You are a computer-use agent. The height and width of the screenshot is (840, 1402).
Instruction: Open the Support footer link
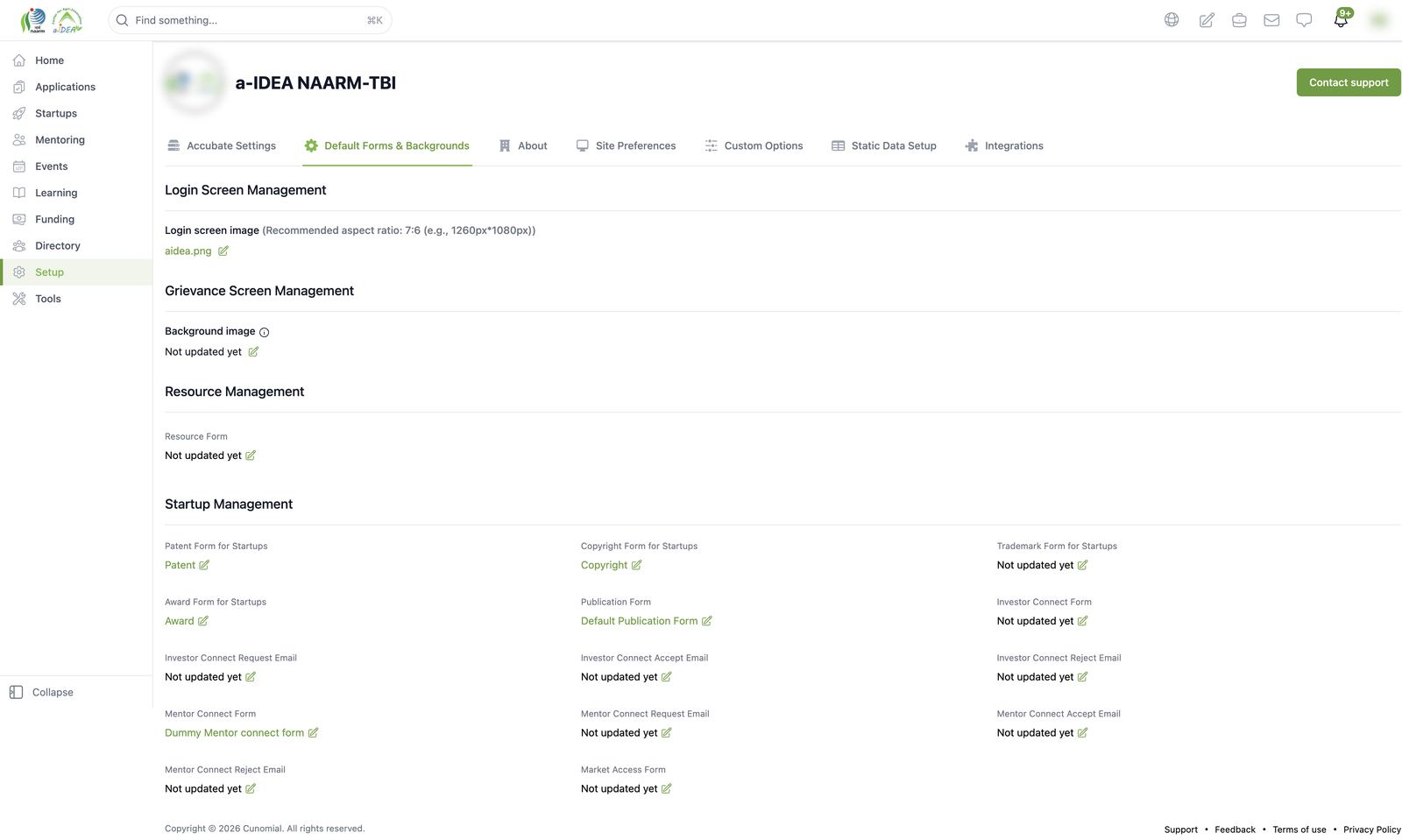(x=1180, y=829)
